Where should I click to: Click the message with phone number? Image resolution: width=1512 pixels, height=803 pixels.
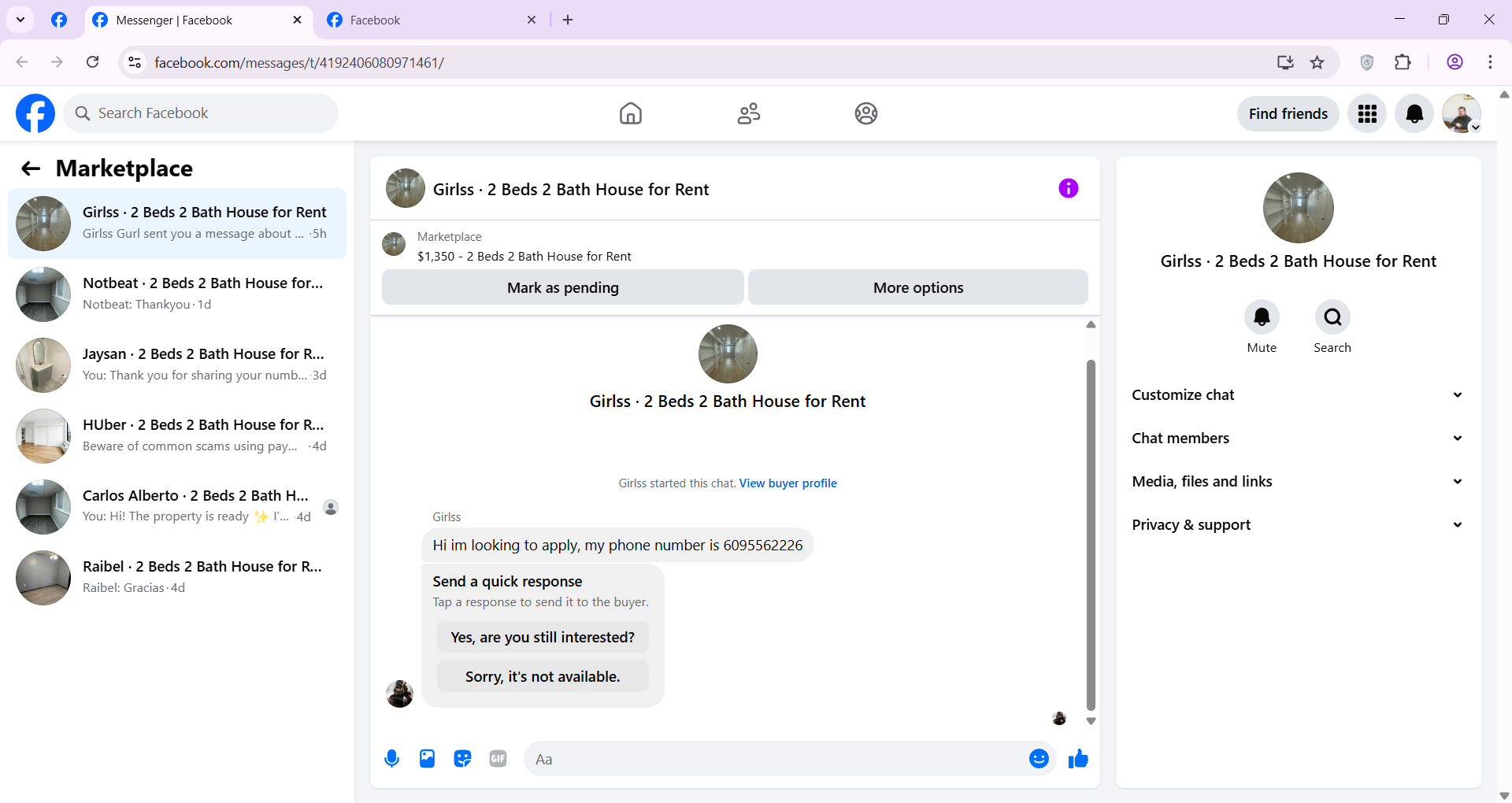[617, 545]
